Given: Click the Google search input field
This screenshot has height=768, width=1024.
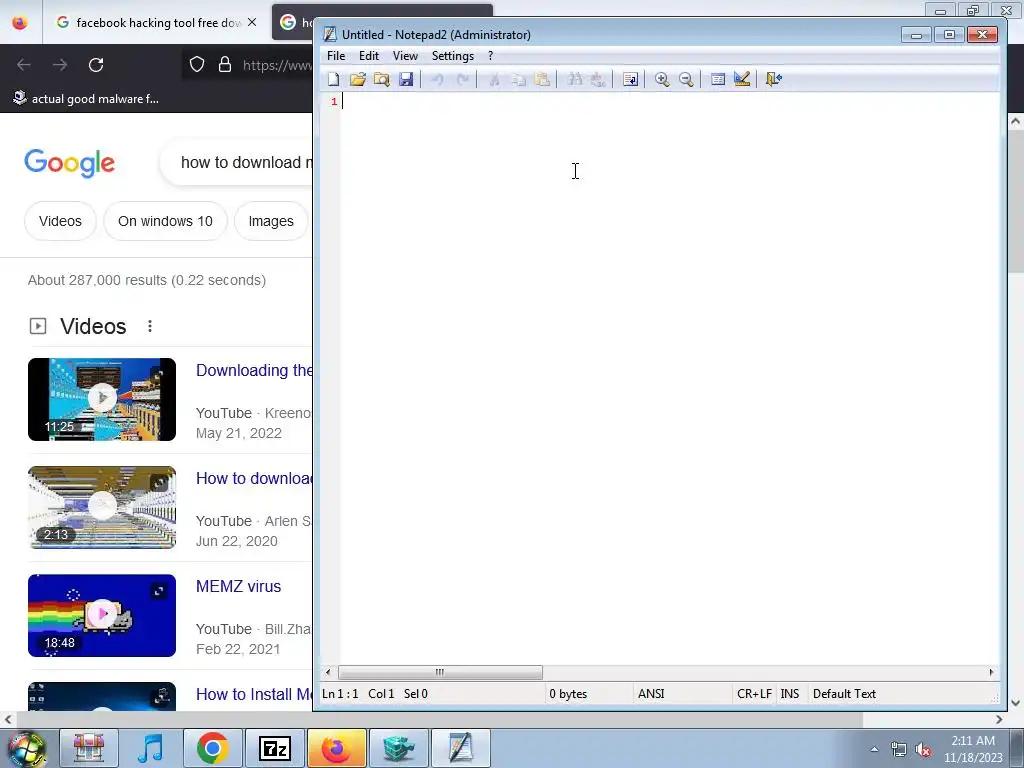Looking at the screenshot, I should [236, 163].
